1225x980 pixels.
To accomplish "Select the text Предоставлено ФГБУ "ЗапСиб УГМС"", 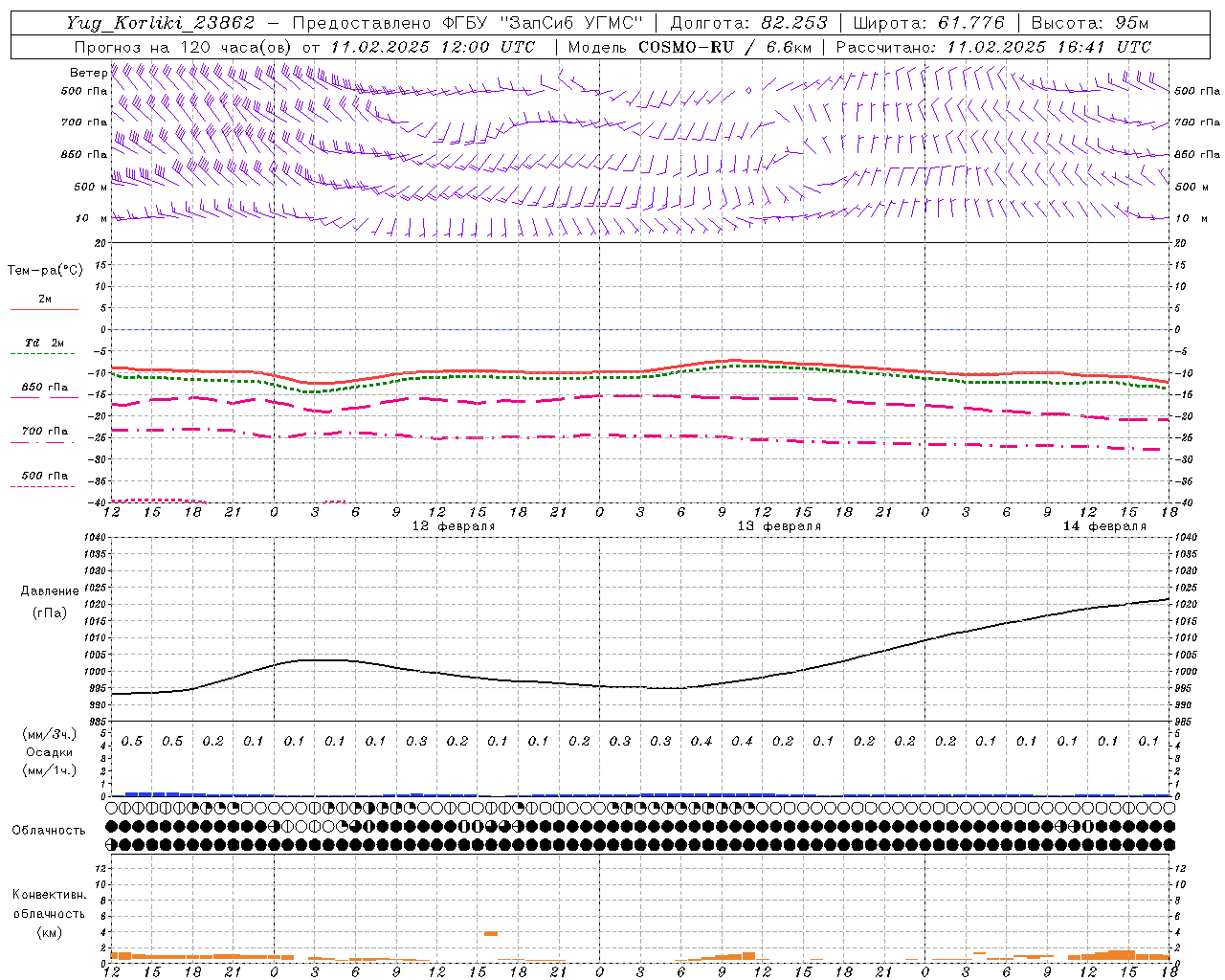I will (467, 23).
